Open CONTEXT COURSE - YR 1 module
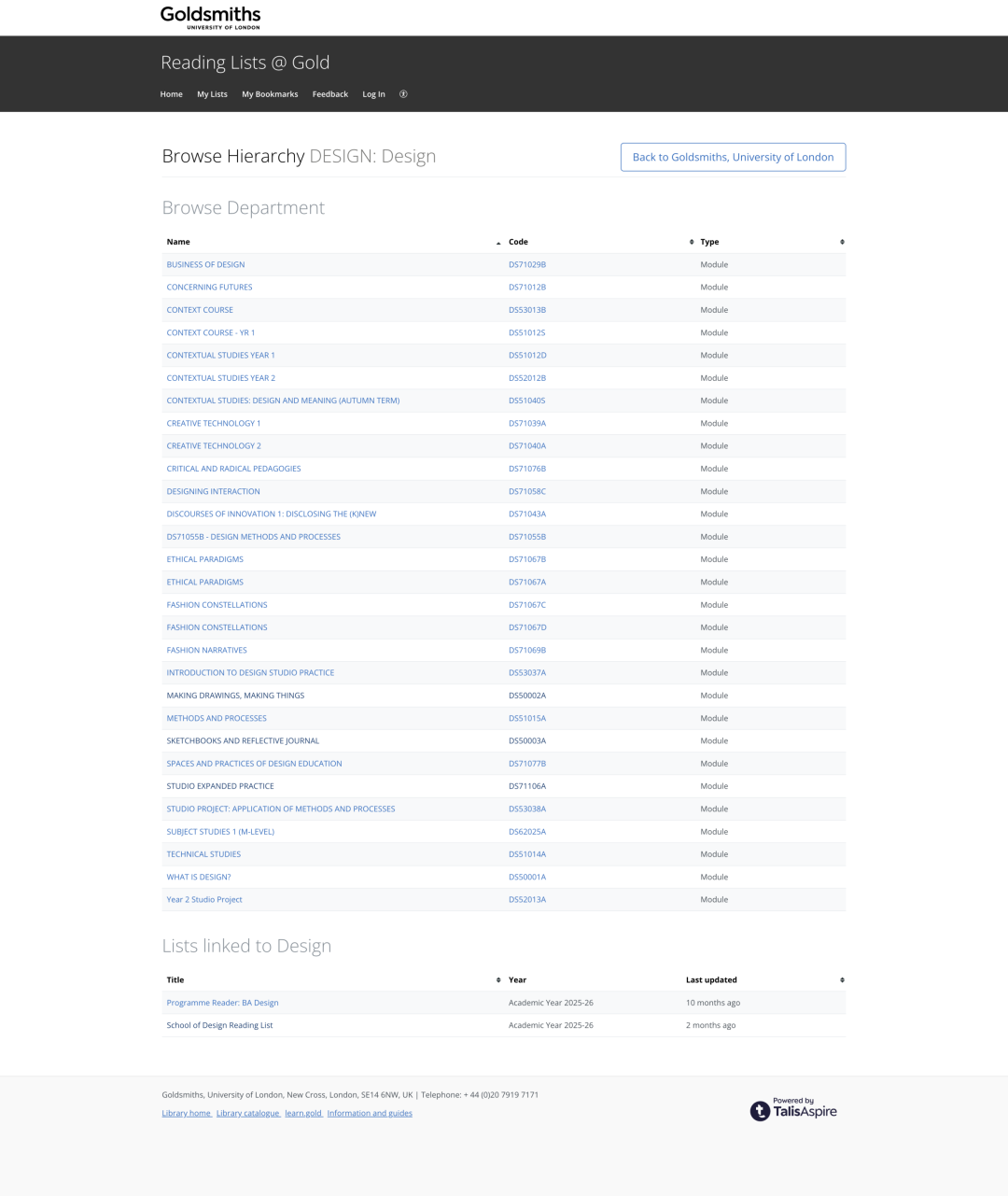This screenshot has width=1008, height=1196. tap(210, 333)
